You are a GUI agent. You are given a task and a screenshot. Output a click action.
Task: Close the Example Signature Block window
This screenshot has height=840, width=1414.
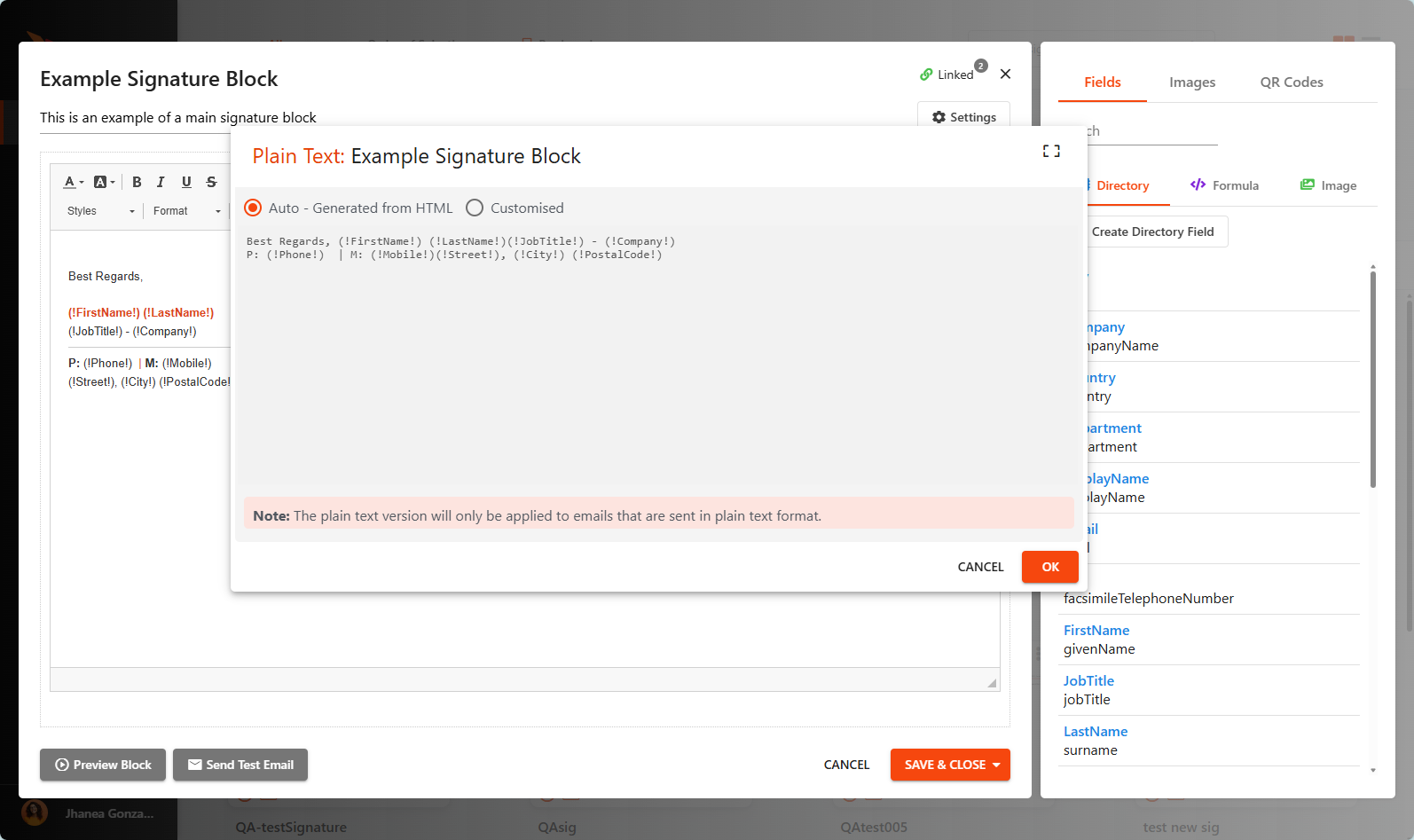pyautogui.click(x=1005, y=75)
